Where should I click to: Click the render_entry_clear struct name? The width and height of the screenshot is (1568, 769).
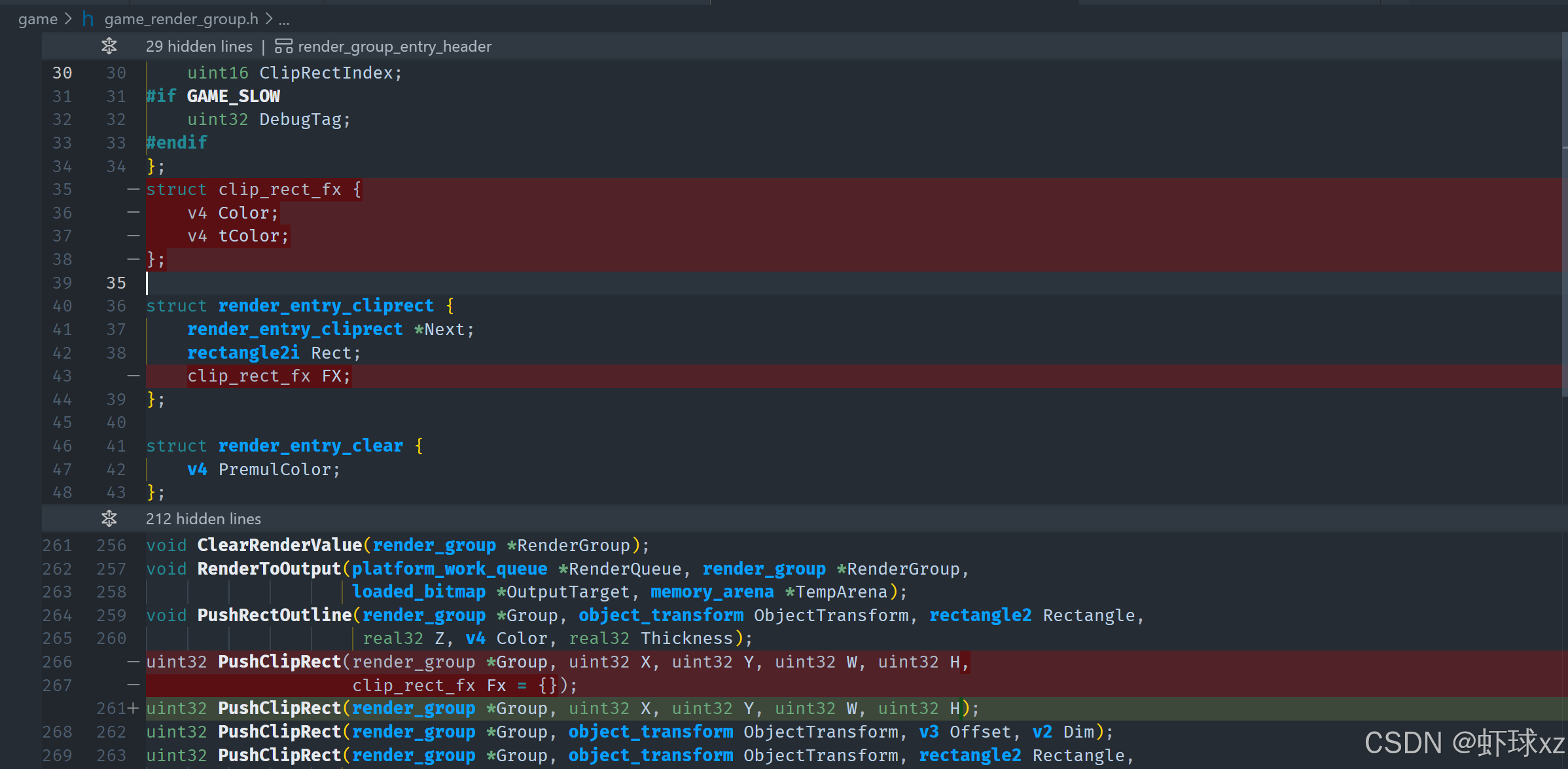[x=310, y=446]
